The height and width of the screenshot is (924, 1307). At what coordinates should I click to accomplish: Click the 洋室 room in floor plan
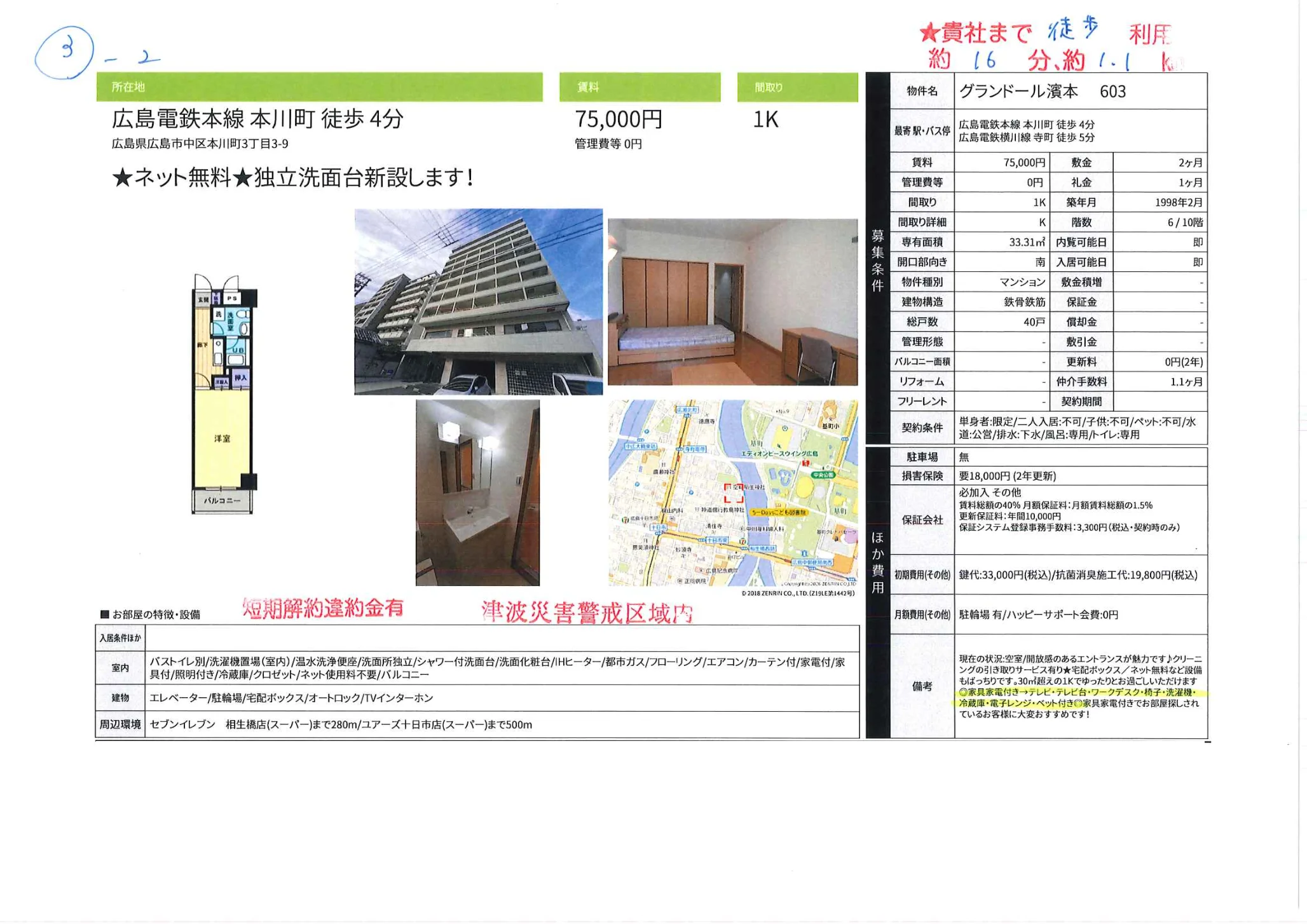click(222, 438)
